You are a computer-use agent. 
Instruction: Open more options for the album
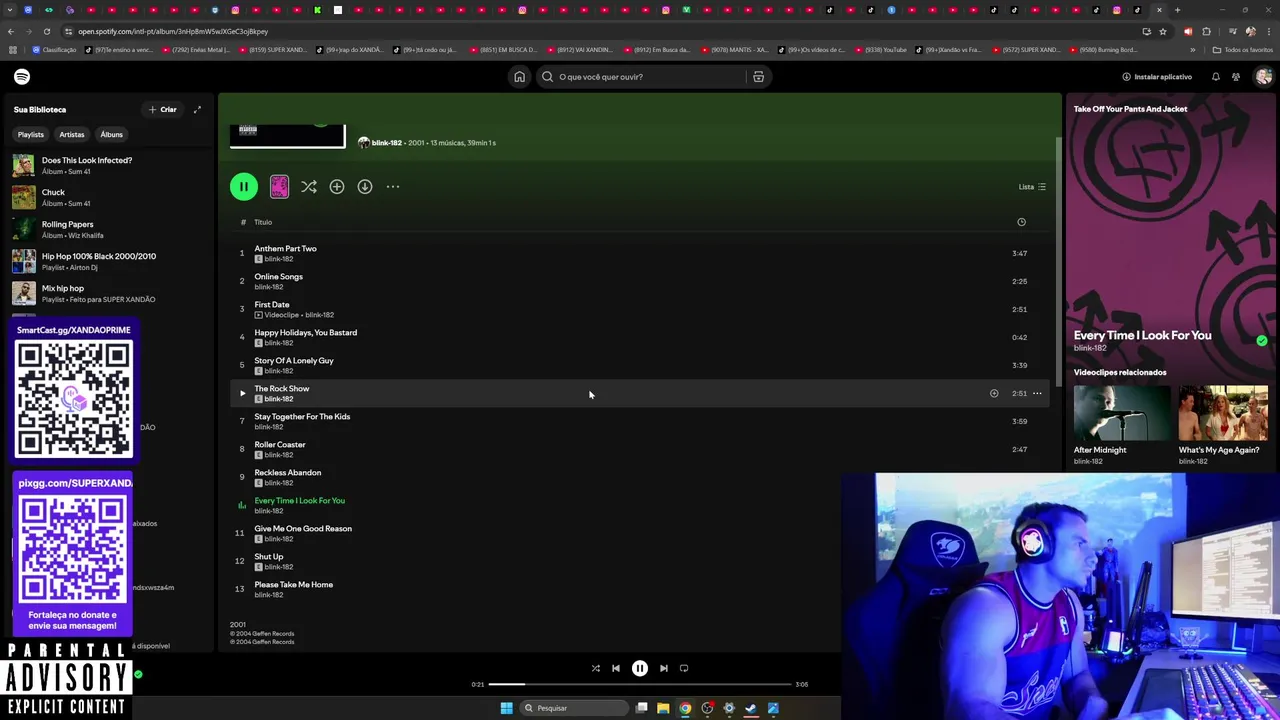pyautogui.click(x=393, y=187)
